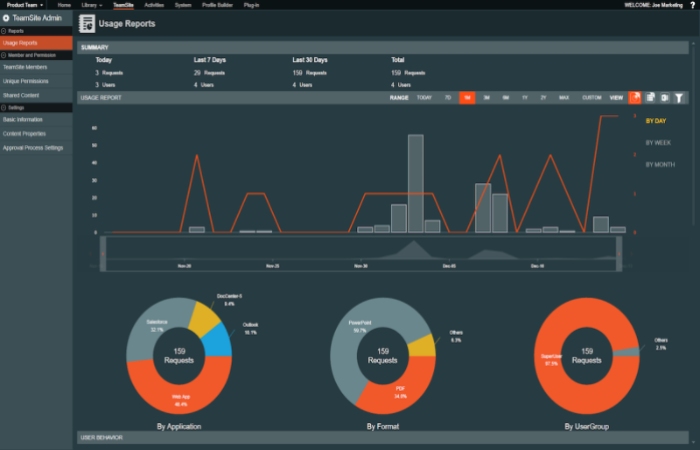Group chart BY WEEK

tap(658, 143)
